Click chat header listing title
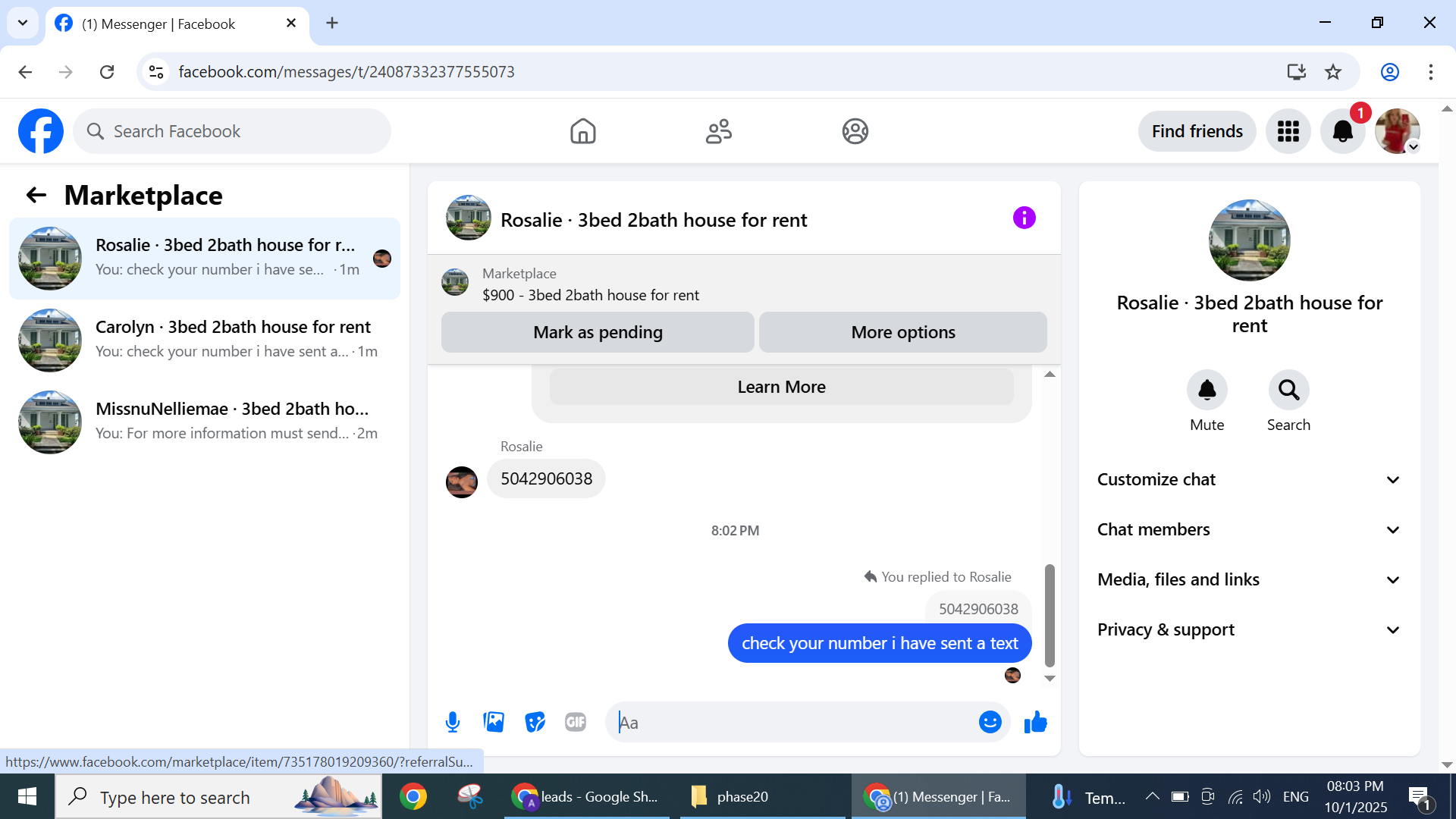 654,220
